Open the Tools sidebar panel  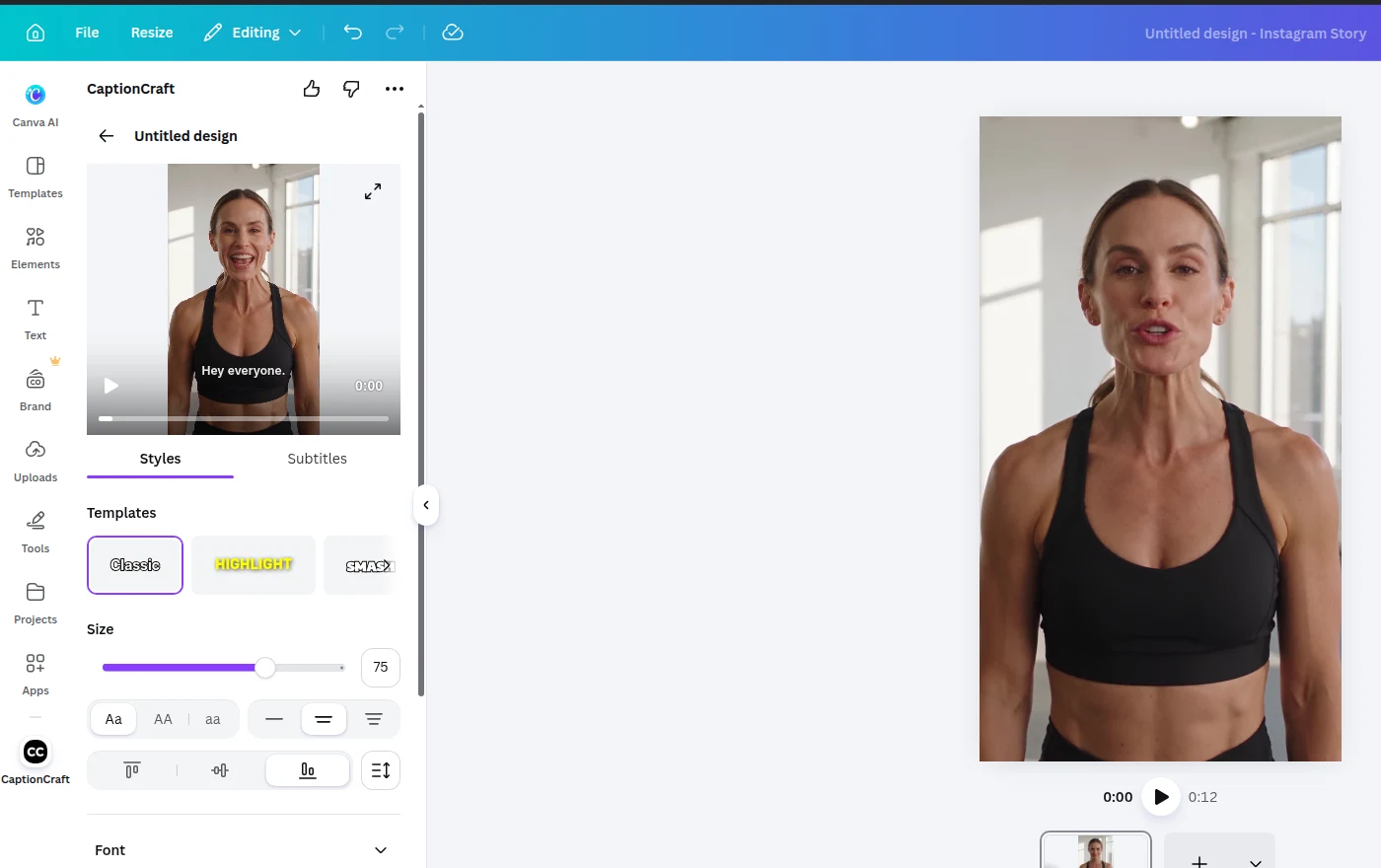tap(36, 532)
